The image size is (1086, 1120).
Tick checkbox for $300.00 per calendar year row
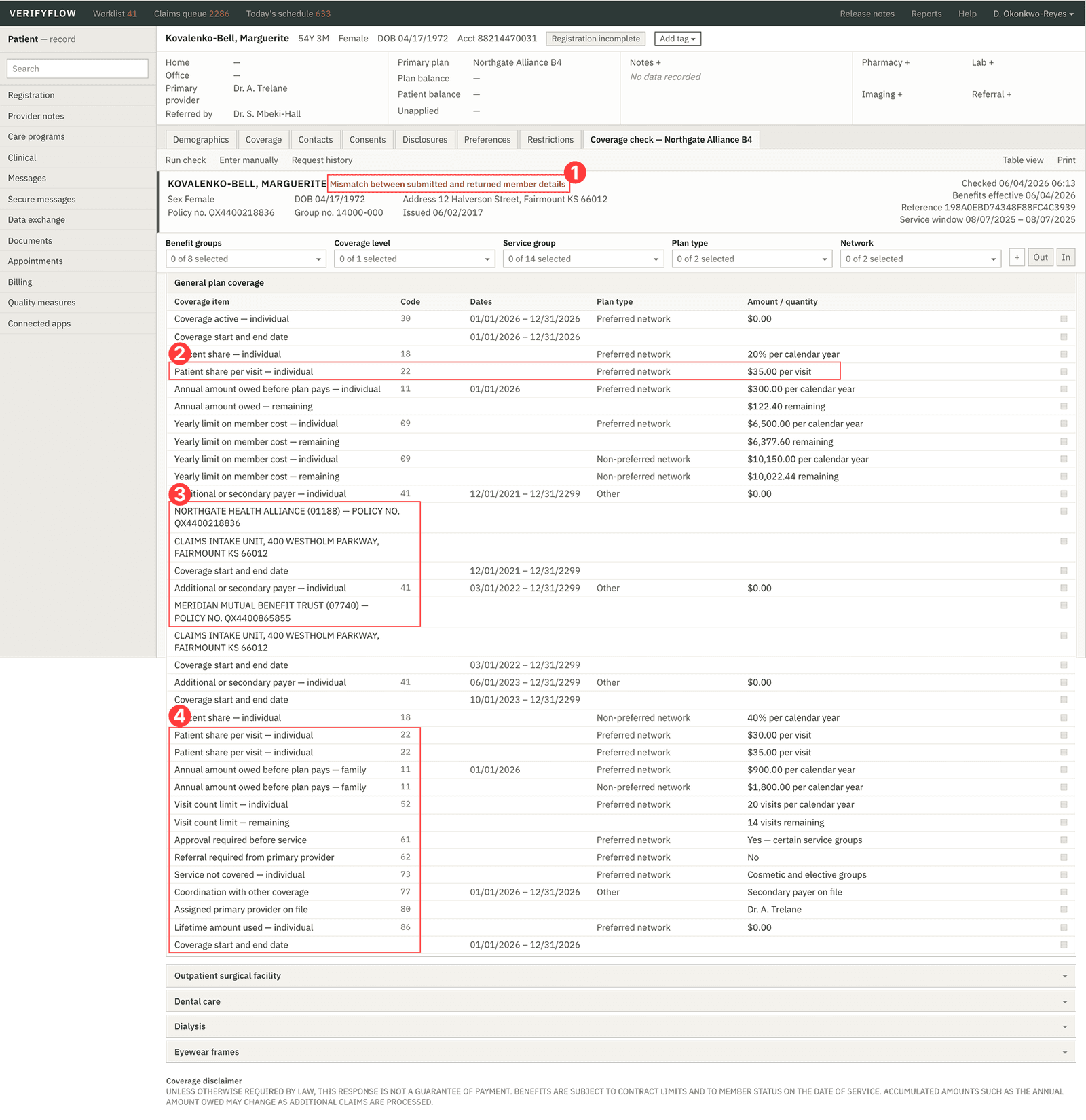tap(1064, 390)
